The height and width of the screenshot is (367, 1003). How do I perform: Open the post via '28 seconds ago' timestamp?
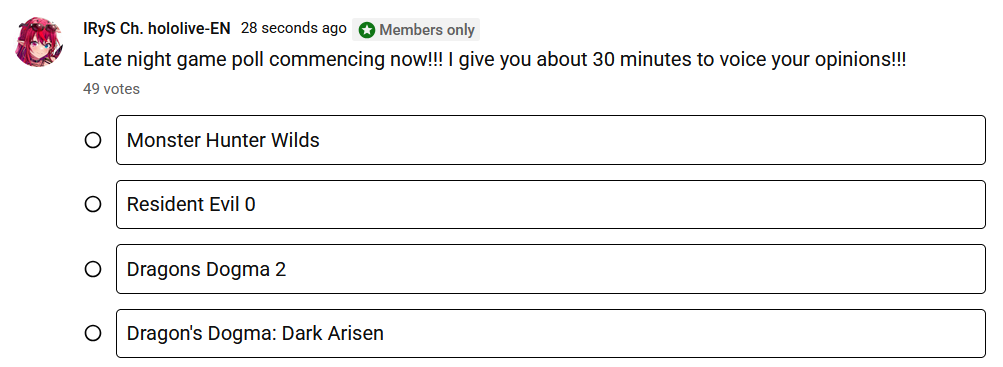[x=294, y=29]
